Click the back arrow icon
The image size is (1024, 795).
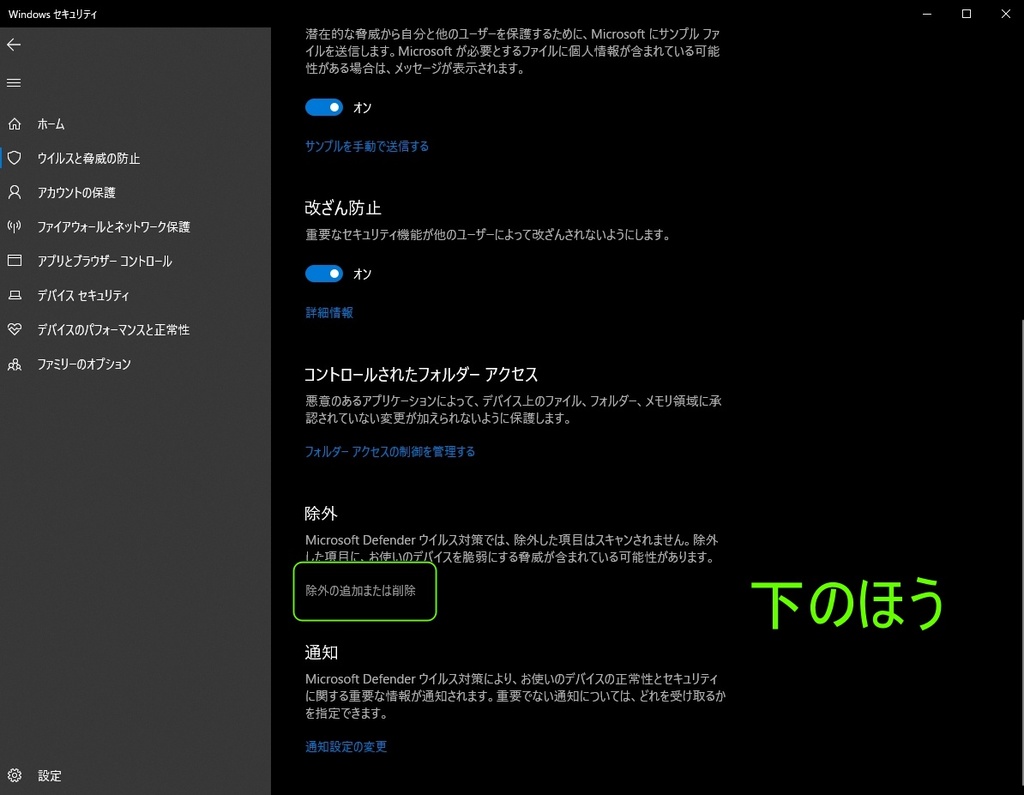14,44
